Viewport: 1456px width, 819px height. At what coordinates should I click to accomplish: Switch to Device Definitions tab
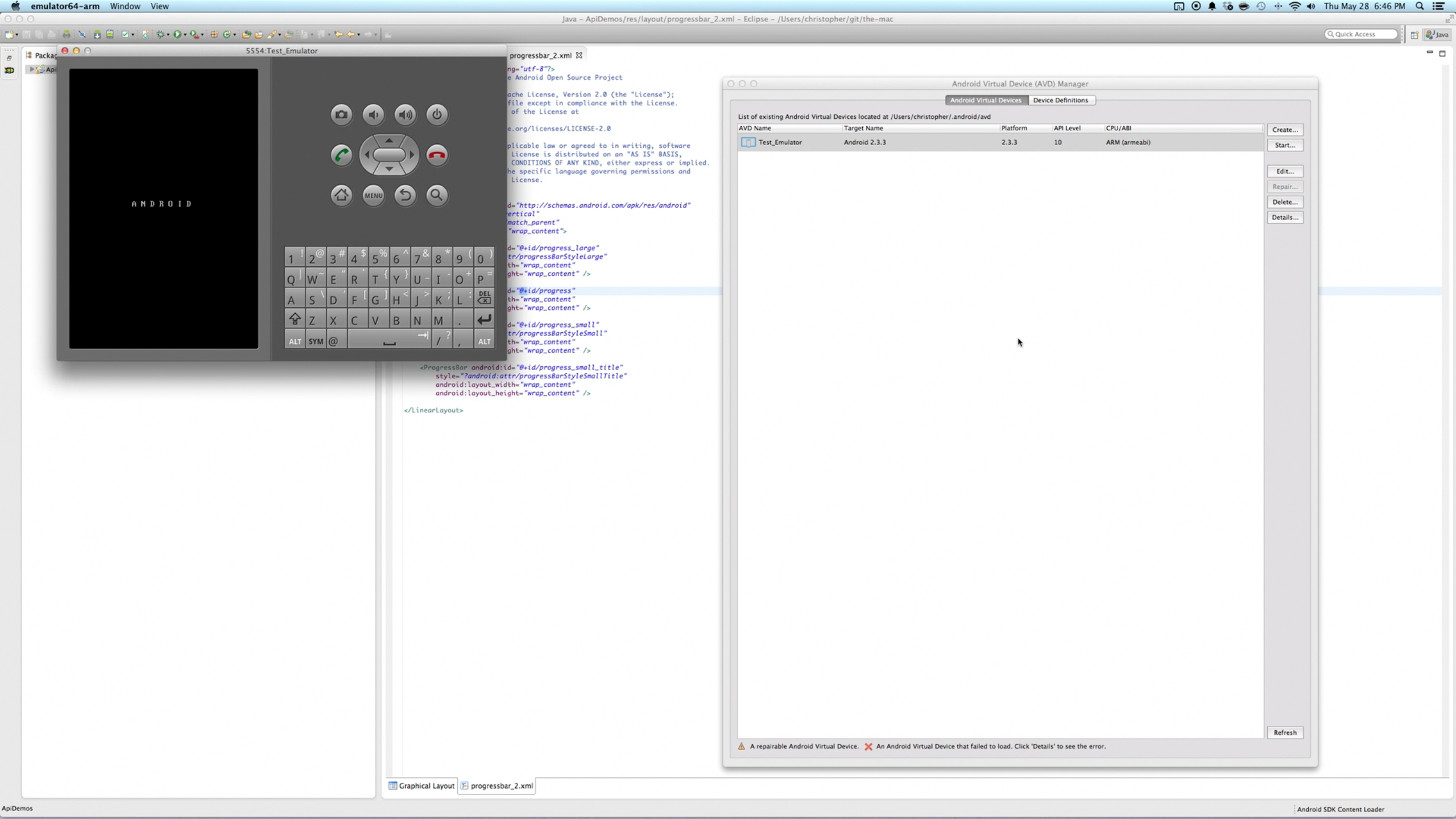point(1060,100)
